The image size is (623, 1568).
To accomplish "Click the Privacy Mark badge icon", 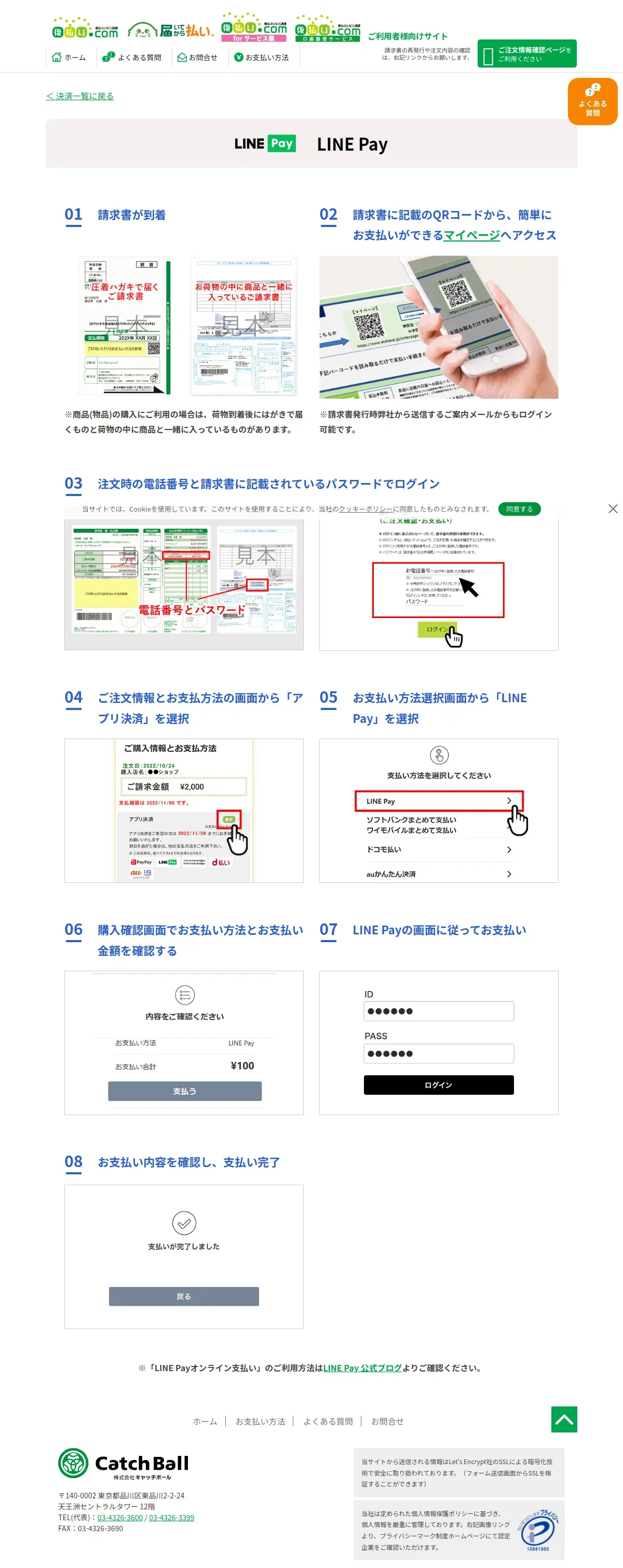I will point(538,1530).
